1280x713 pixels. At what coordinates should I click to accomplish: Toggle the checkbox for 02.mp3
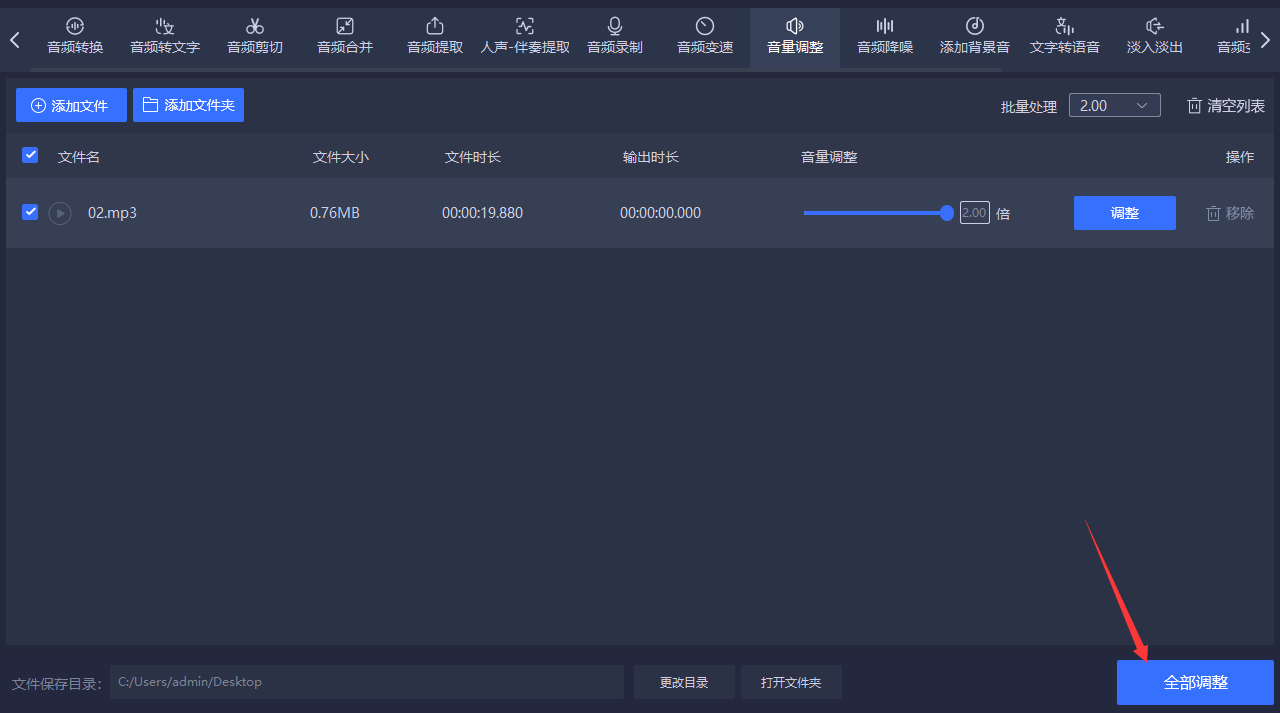pyautogui.click(x=30, y=212)
